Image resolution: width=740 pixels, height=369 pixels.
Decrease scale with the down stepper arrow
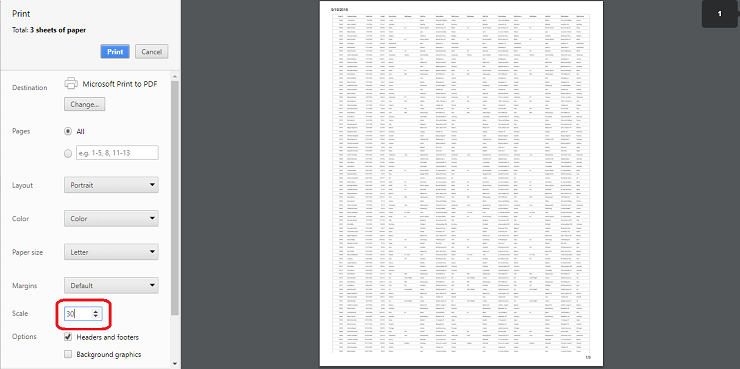point(96,316)
